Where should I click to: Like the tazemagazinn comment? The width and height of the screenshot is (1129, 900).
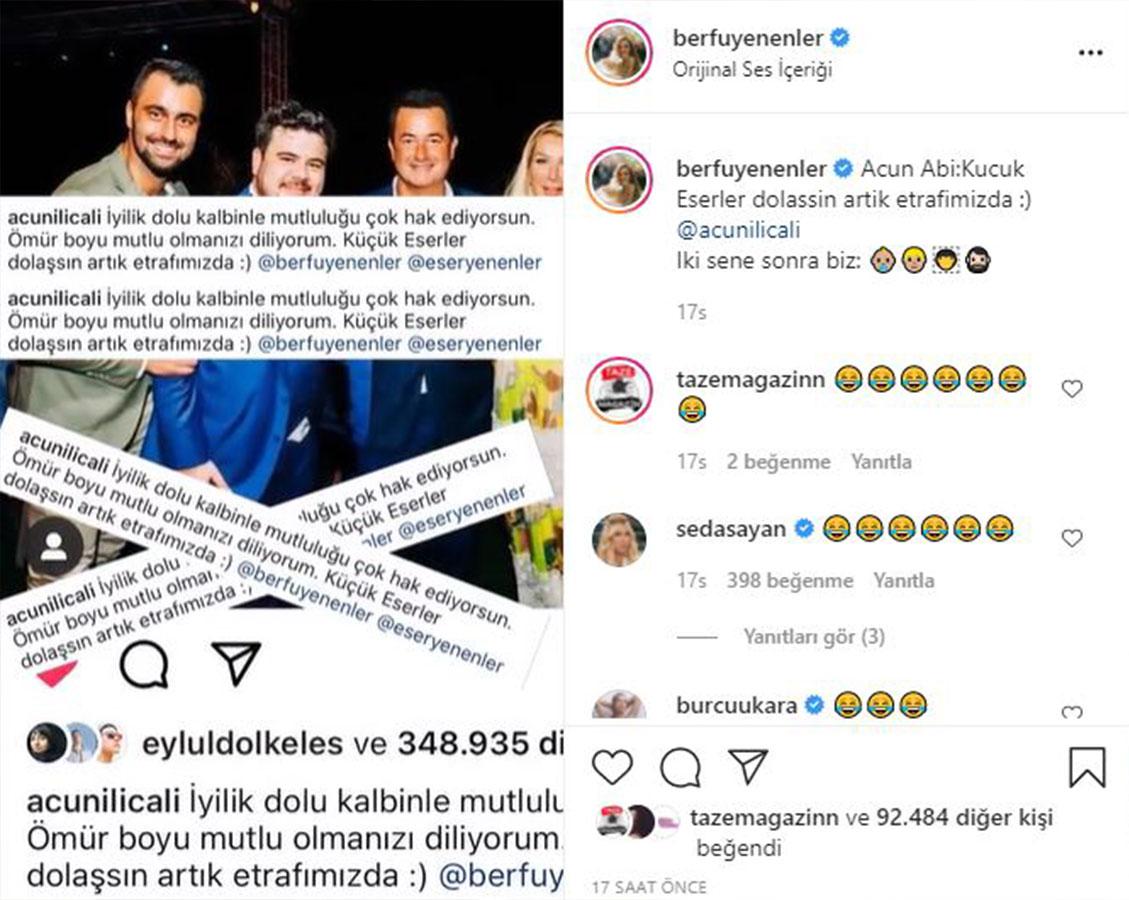(x=1072, y=389)
